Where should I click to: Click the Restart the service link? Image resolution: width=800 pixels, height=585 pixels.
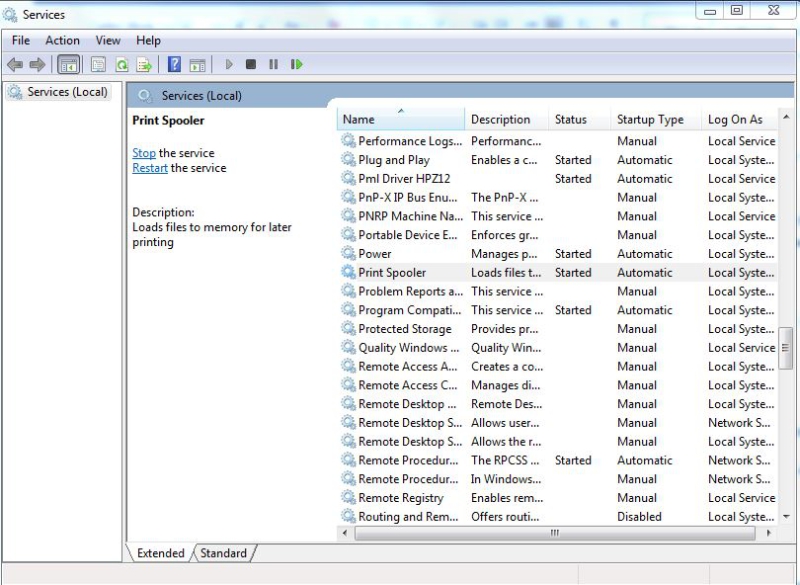click(150, 168)
